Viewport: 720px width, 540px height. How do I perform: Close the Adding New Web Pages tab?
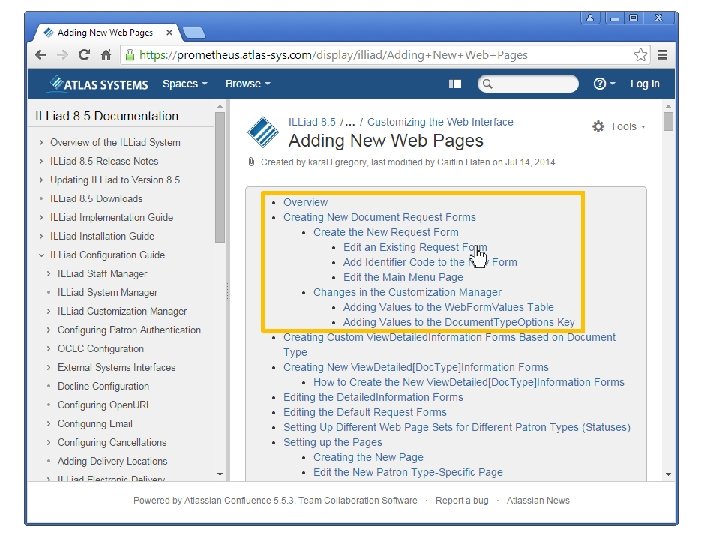pyautogui.click(x=169, y=33)
